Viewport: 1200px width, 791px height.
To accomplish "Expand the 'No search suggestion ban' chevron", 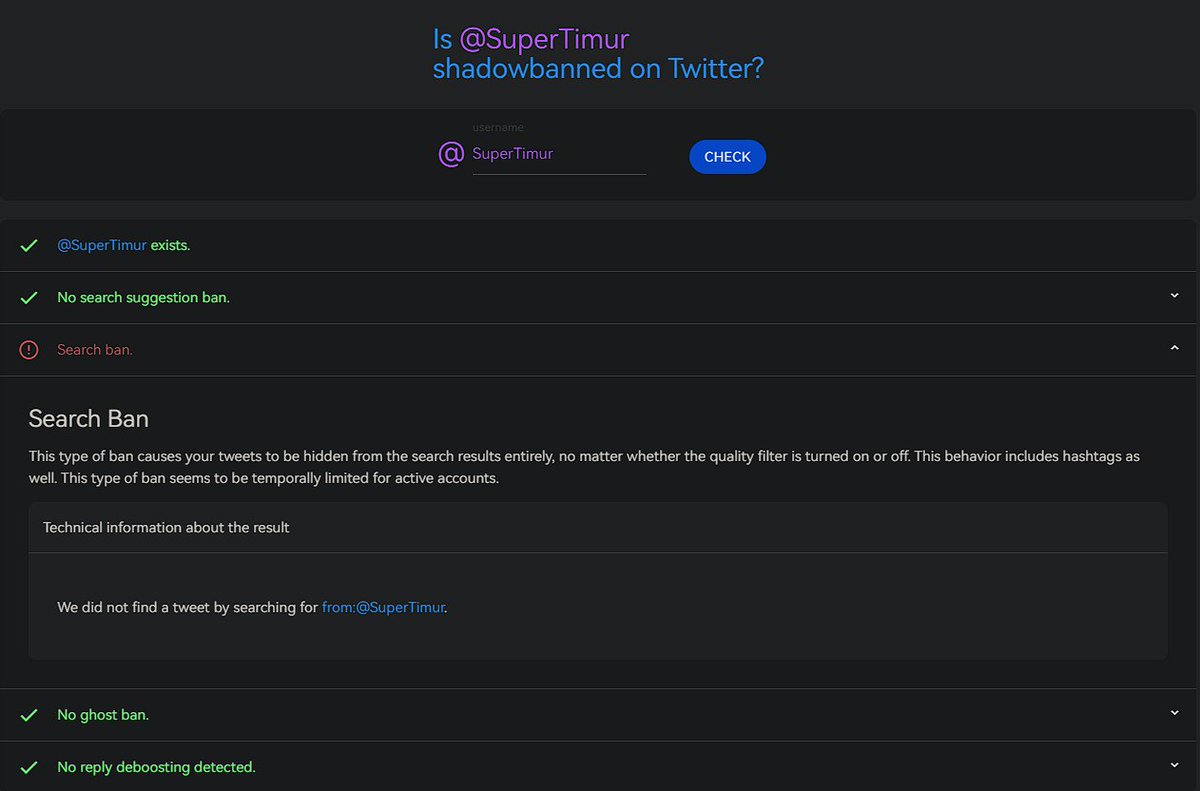I will 1174,296.
